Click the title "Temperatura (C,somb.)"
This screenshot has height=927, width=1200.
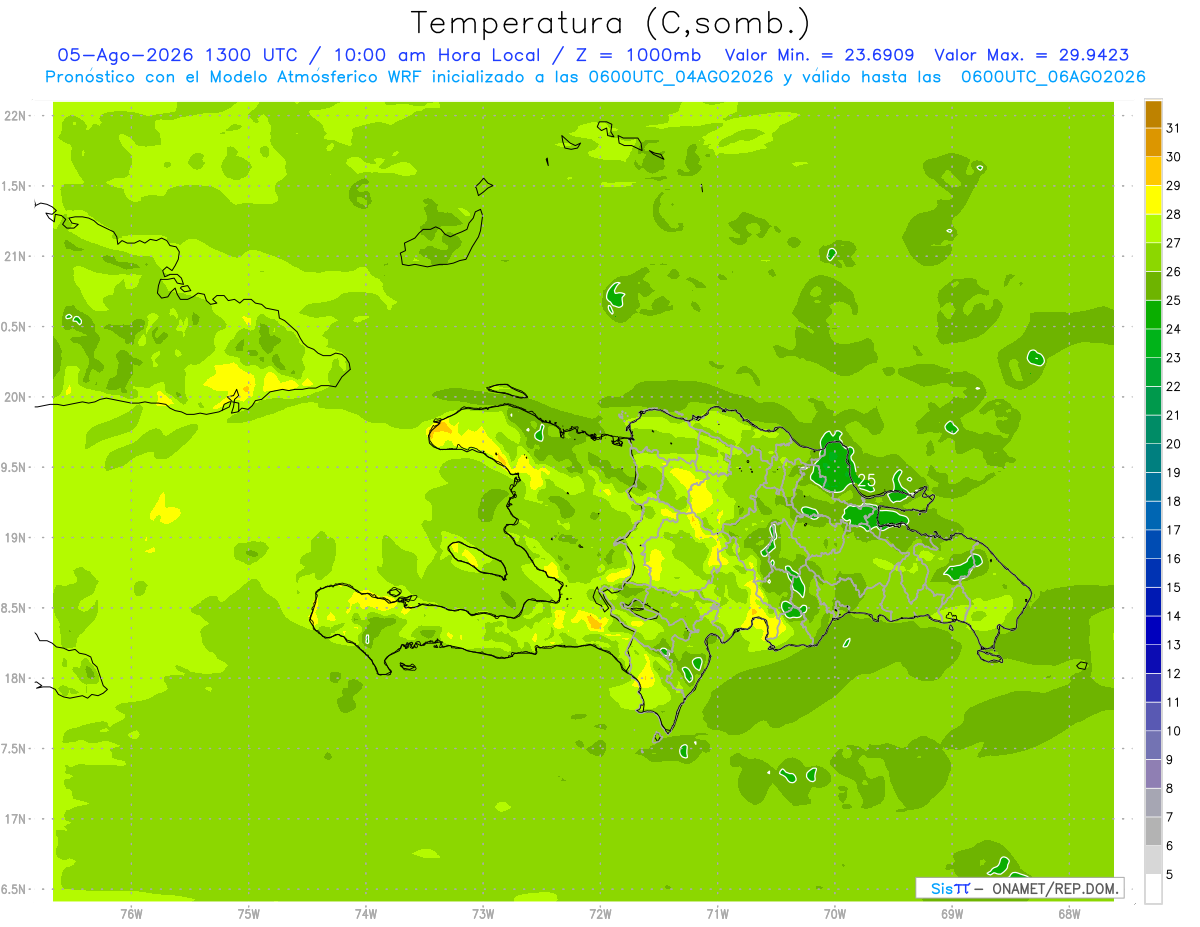[611, 23]
